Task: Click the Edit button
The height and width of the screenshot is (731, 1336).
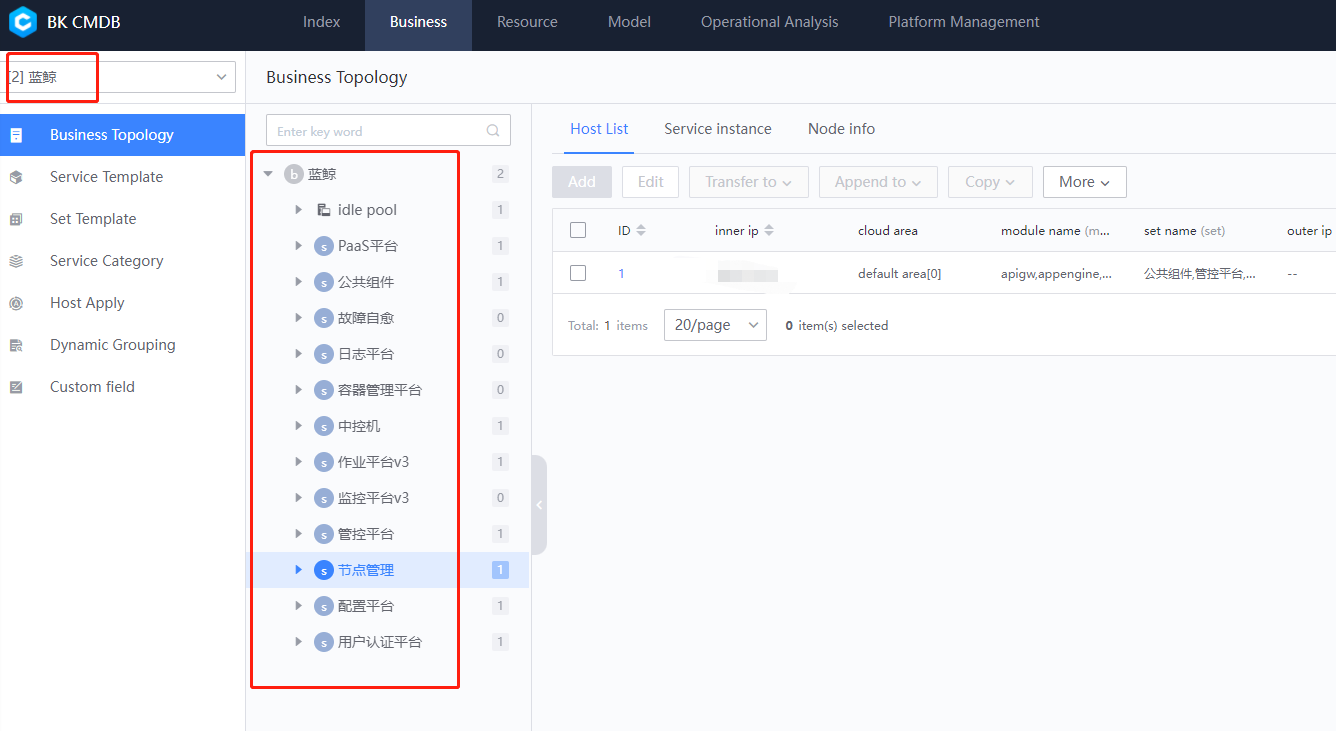Action: point(651,182)
